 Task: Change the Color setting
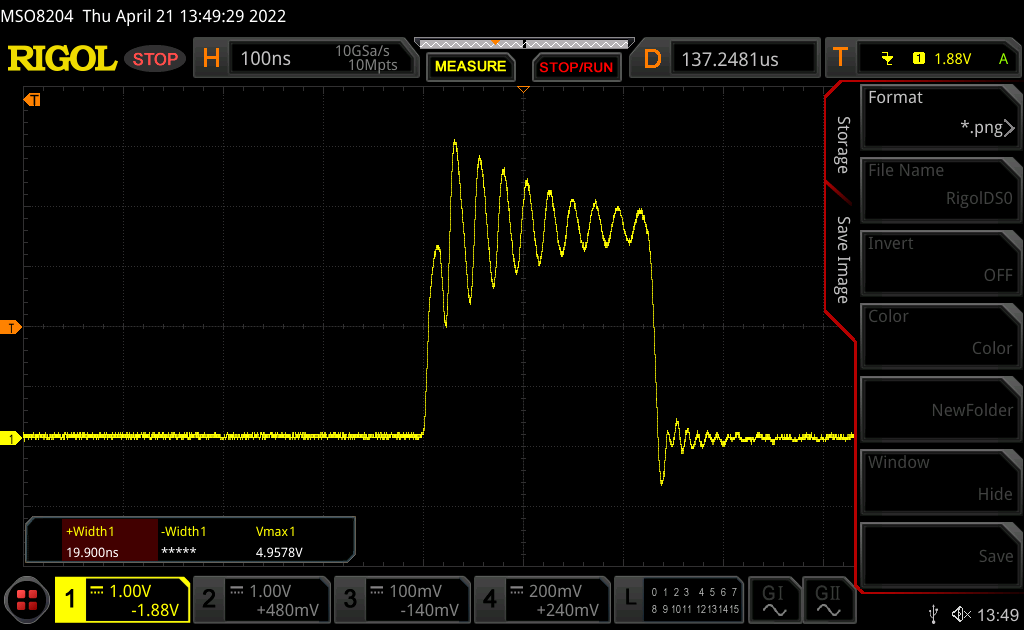click(941, 336)
